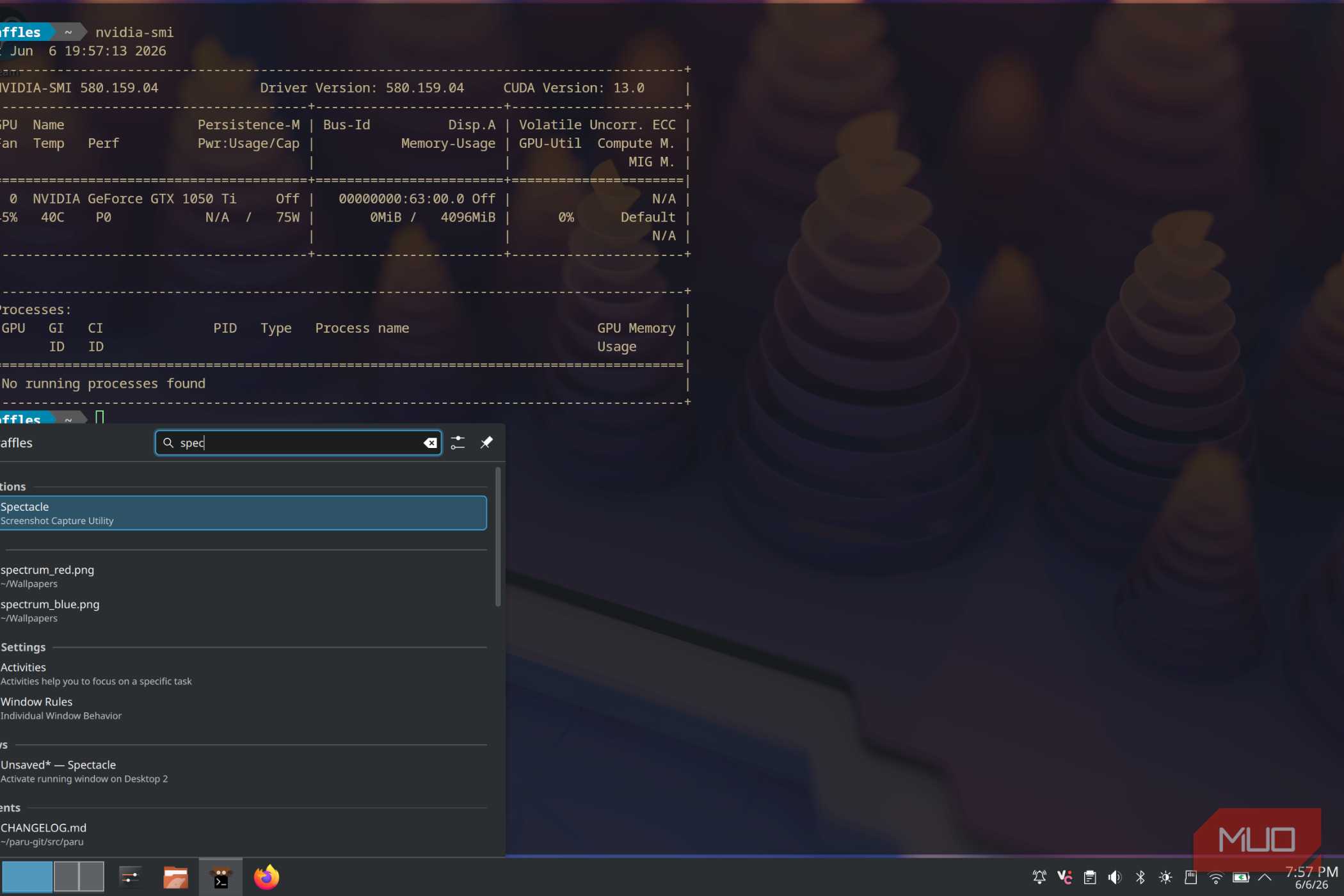1344x896 pixels.
Task: Click "CUDA Version: 13.0" in terminal output
Action: pyautogui.click(x=573, y=88)
